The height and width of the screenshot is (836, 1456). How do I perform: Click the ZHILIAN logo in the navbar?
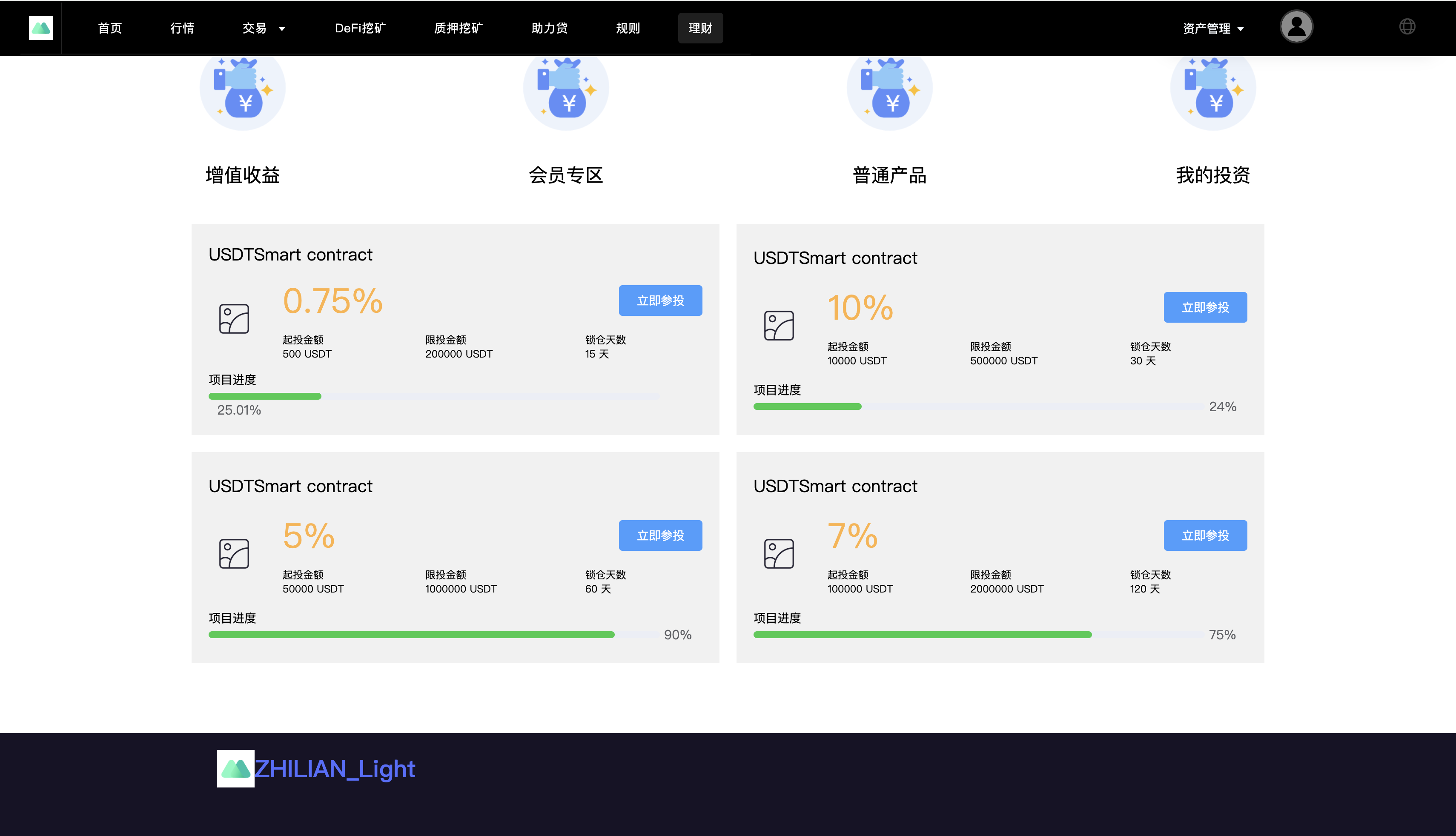[x=40, y=27]
